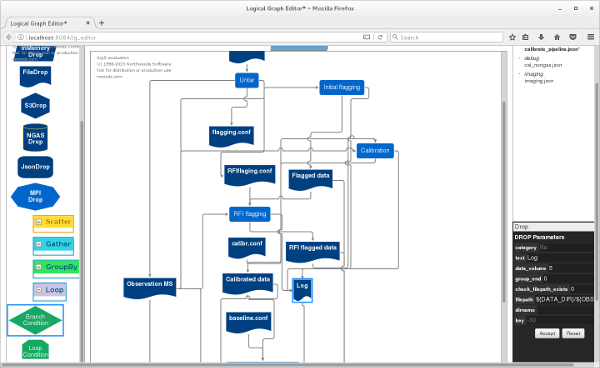The height and width of the screenshot is (368, 600).
Task: Select the Gather group in palette
Action: 53,246
